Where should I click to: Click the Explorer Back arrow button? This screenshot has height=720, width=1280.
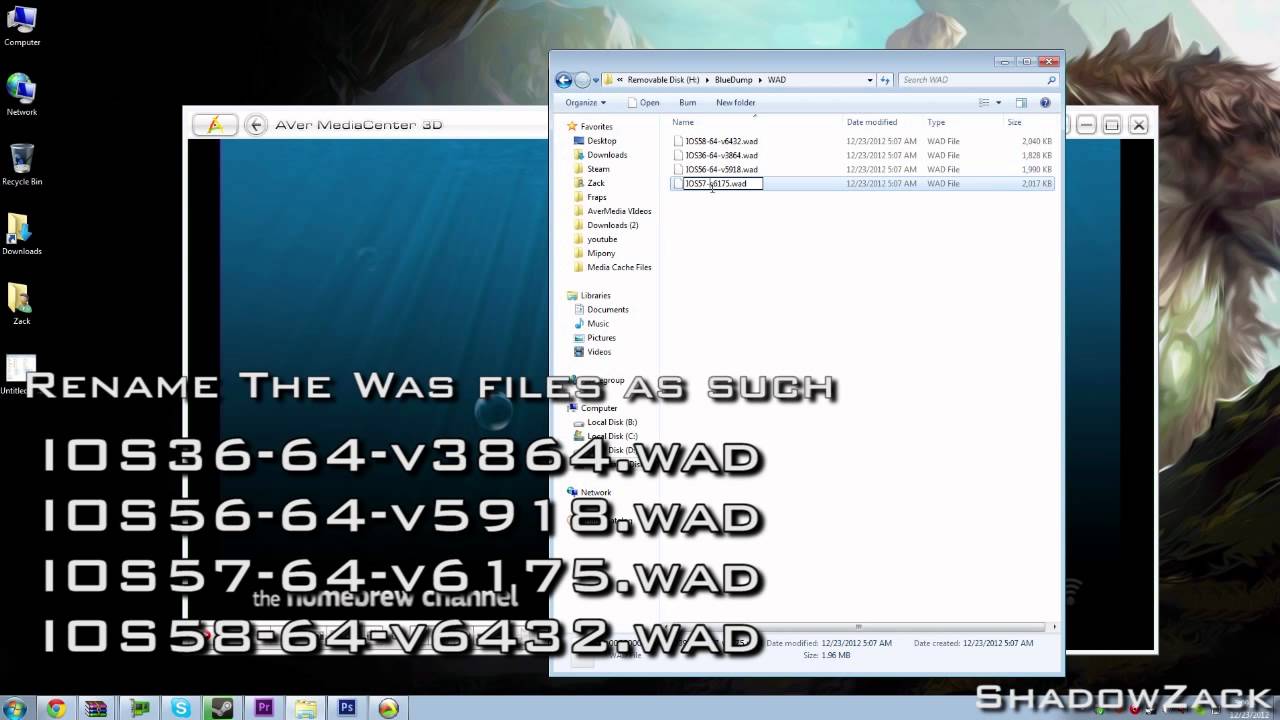coord(564,80)
